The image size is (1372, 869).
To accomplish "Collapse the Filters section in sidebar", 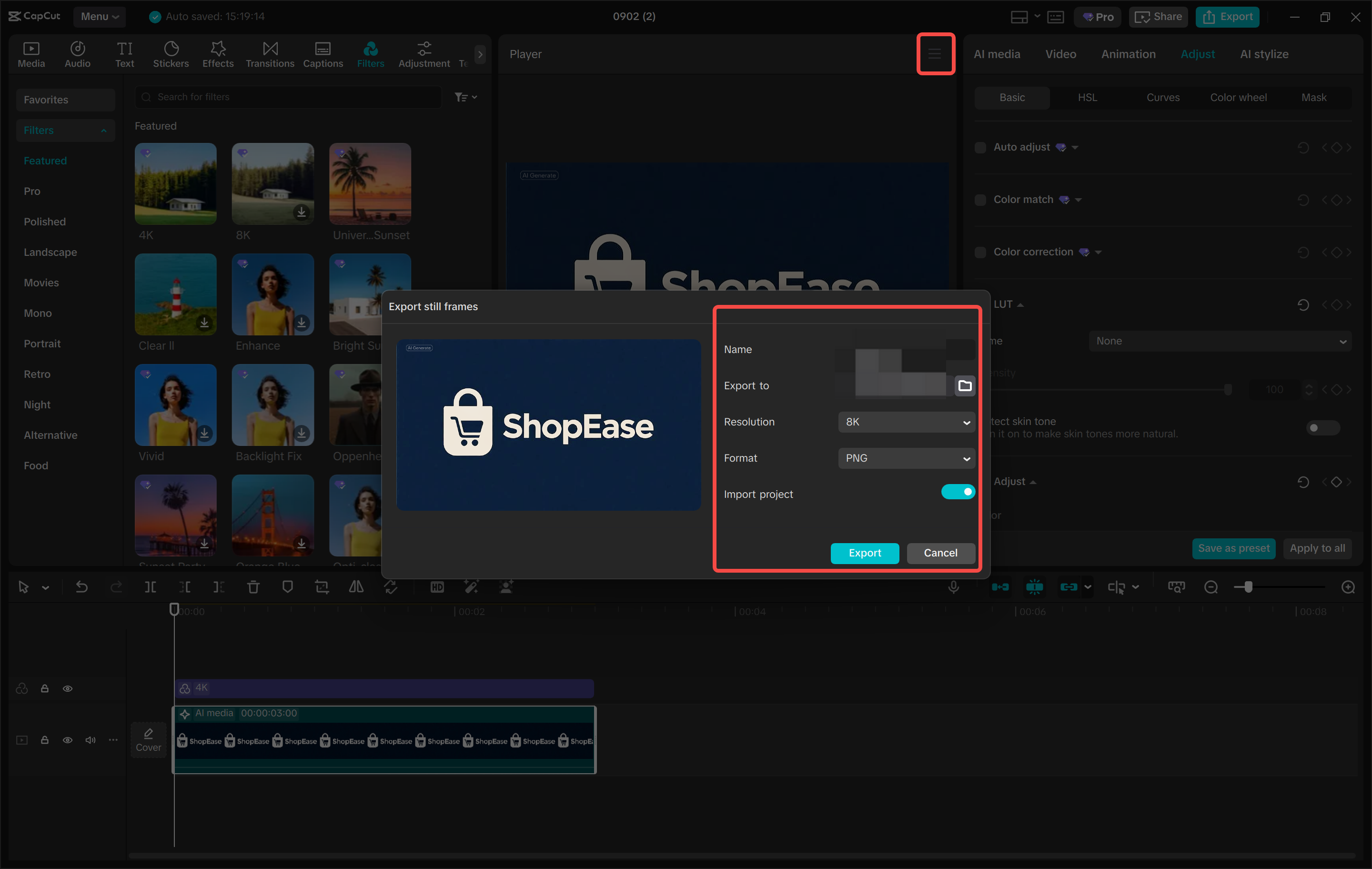I will [103, 131].
